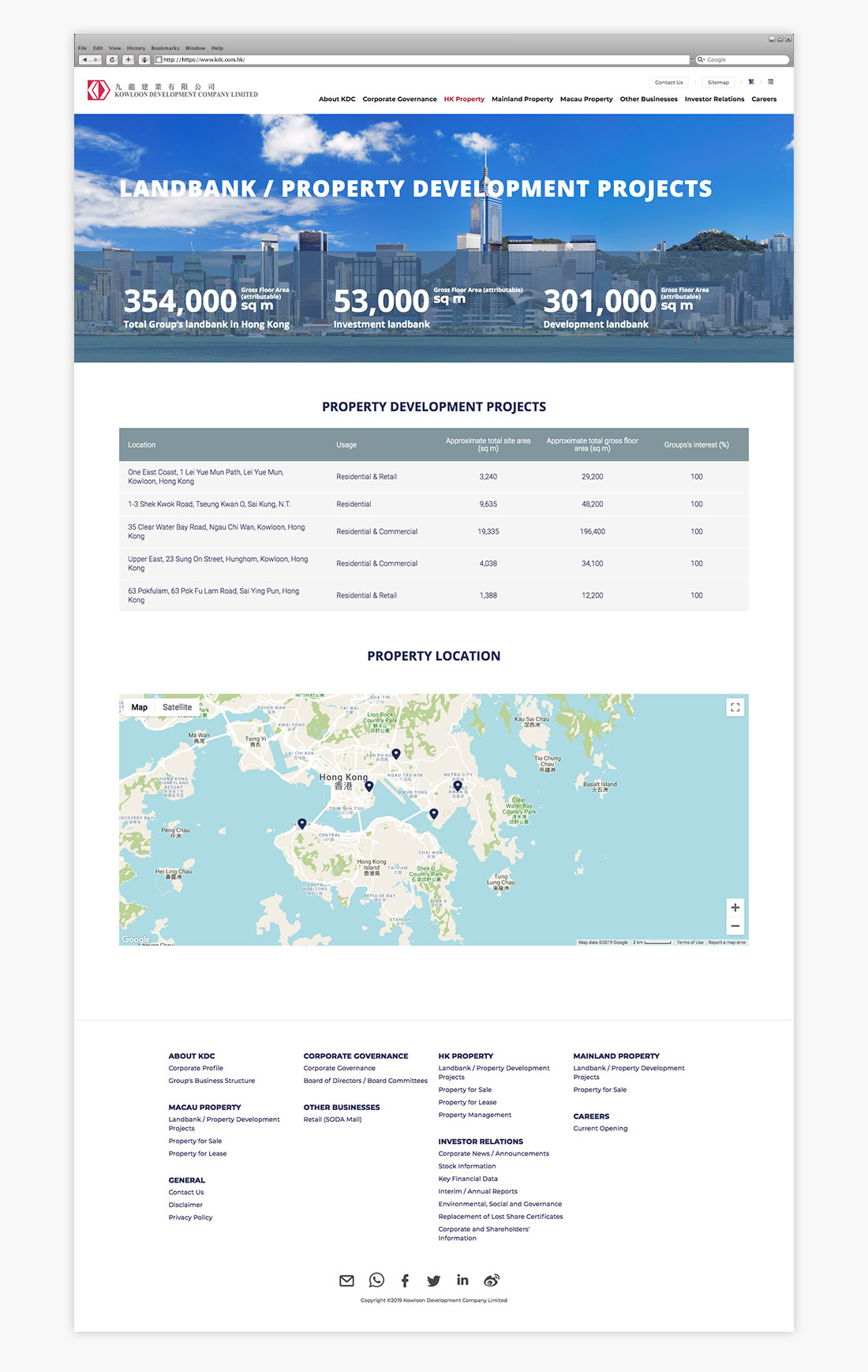
Task: Open About KDC navigation menu
Action: point(337,99)
